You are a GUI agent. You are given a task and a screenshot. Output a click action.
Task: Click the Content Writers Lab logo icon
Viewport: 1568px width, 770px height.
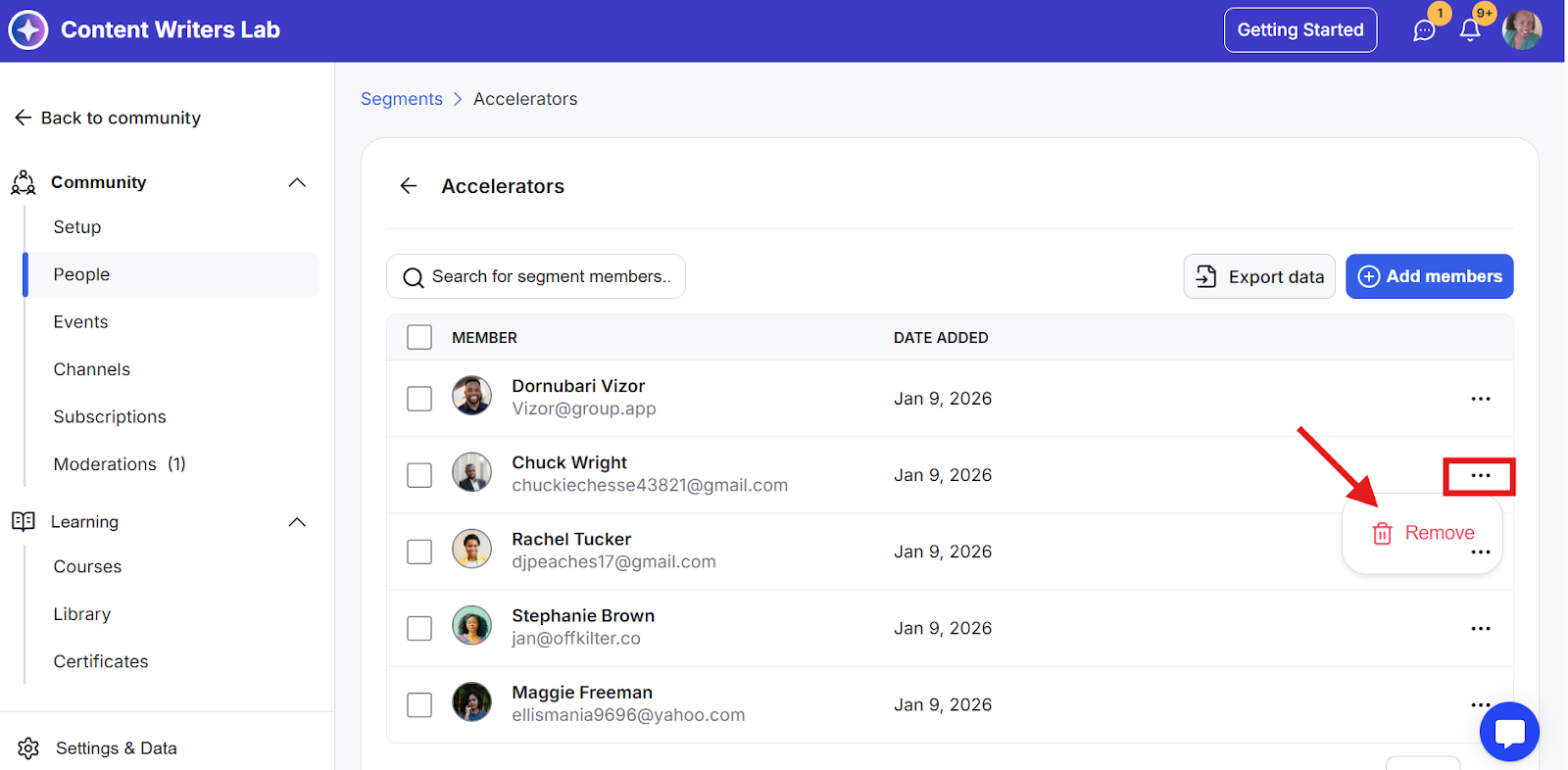(x=28, y=30)
